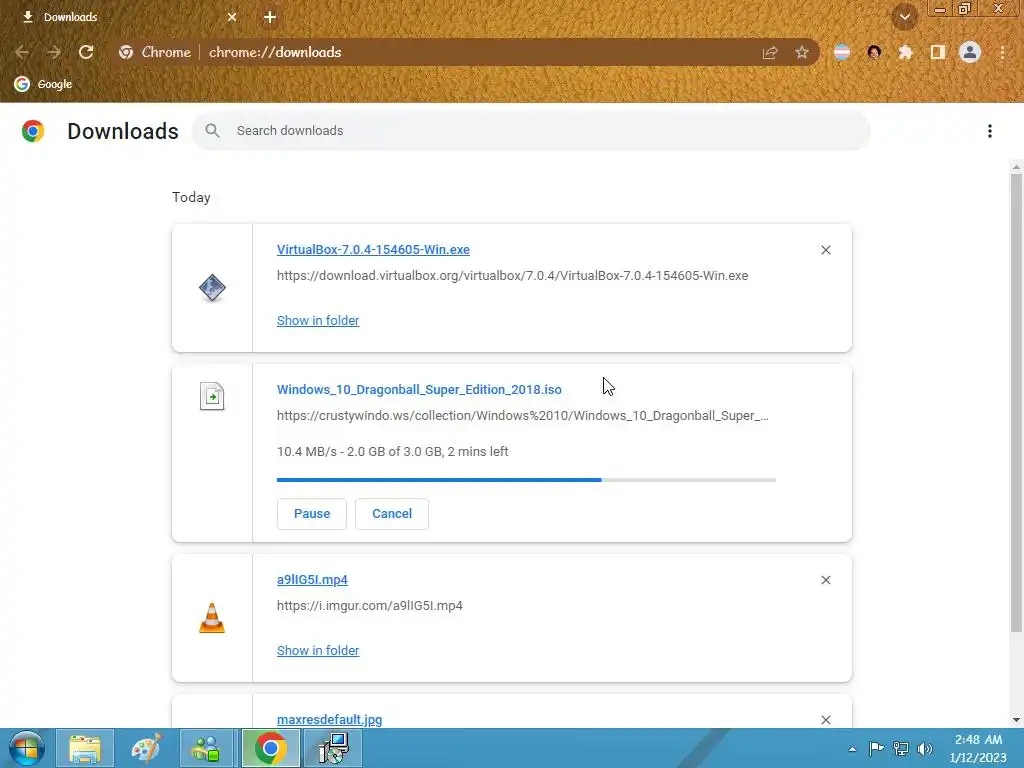Bookmark this page with the star icon
This screenshot has width=1024, height=768.
pos(802,52)
